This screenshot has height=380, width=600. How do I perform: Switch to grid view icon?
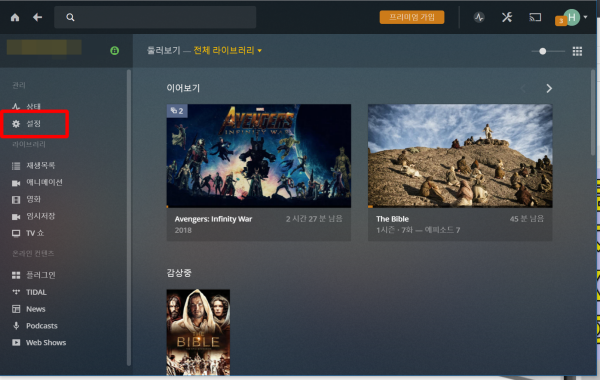tap(577, 51)
